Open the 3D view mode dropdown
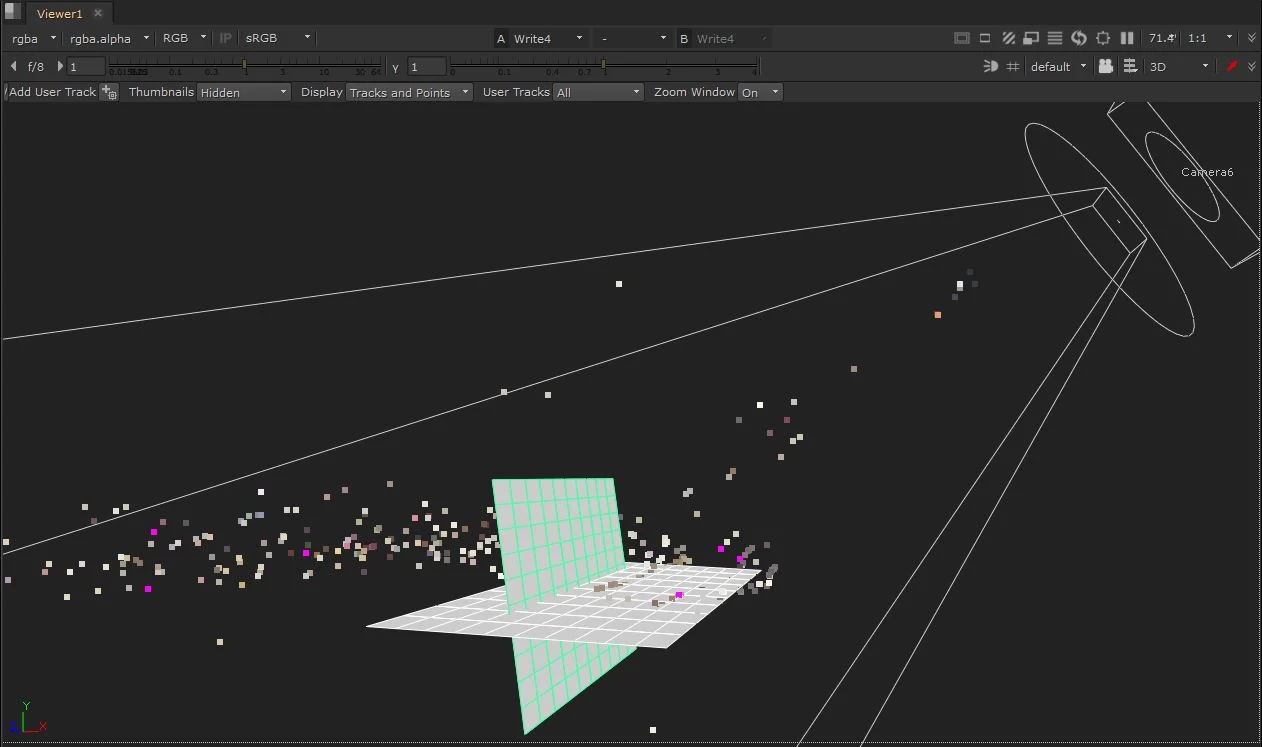This screenshot has width=1262, height=747. pyautogui.click(x=1180, y=66)
